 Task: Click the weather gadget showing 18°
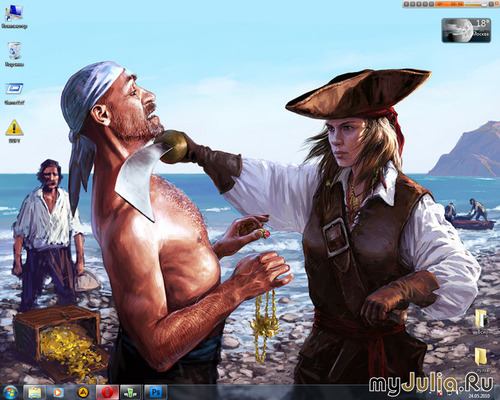click(x=466, y=30)
